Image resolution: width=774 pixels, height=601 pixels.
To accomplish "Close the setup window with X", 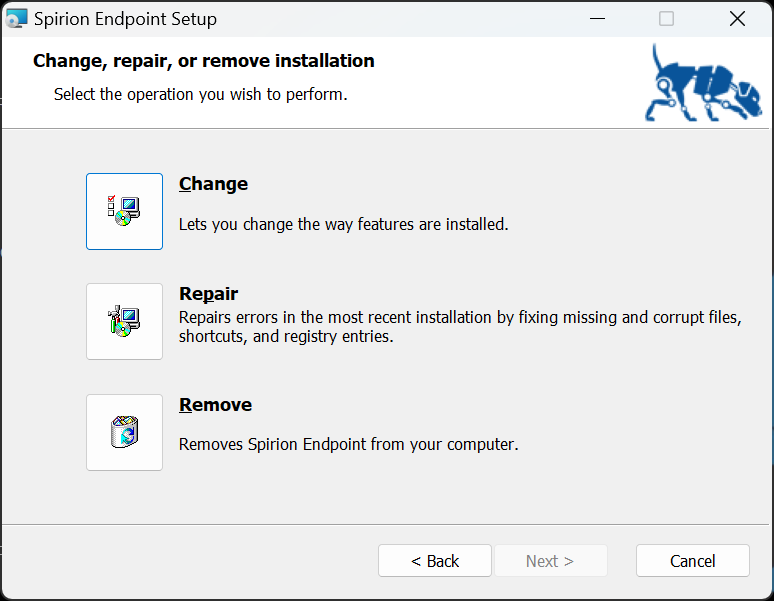I will (x=737, y=19).
